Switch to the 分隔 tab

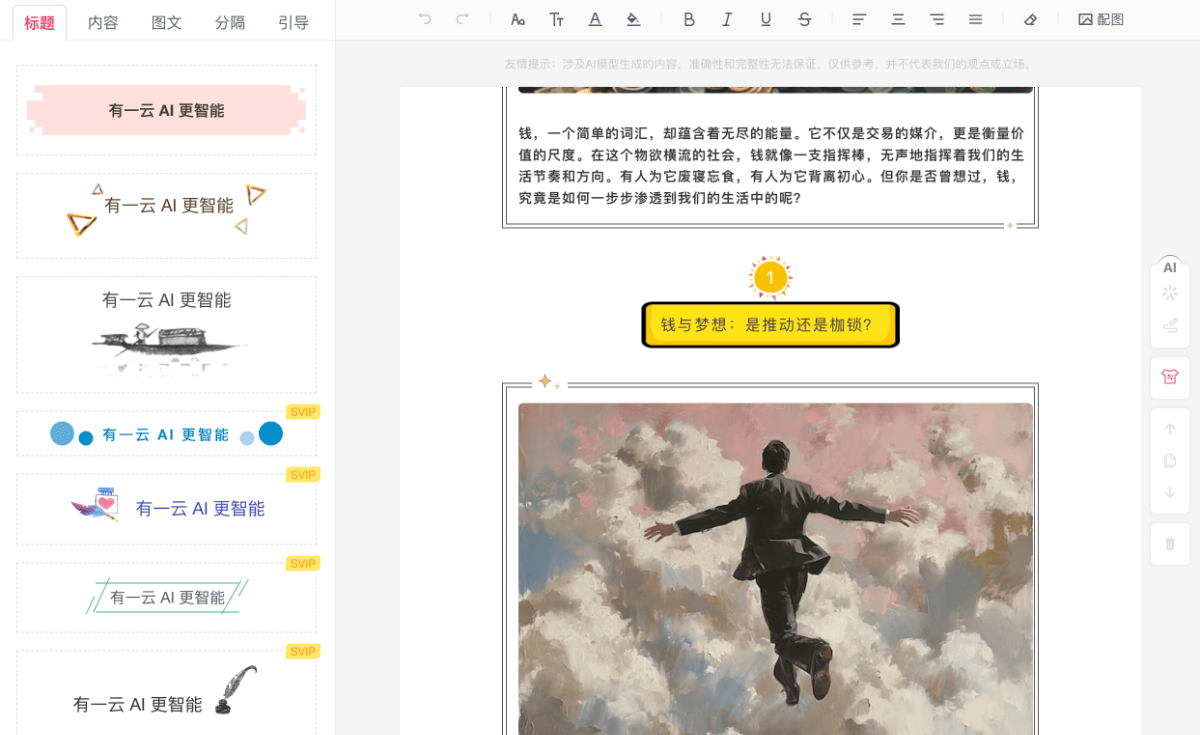(230, 22)
